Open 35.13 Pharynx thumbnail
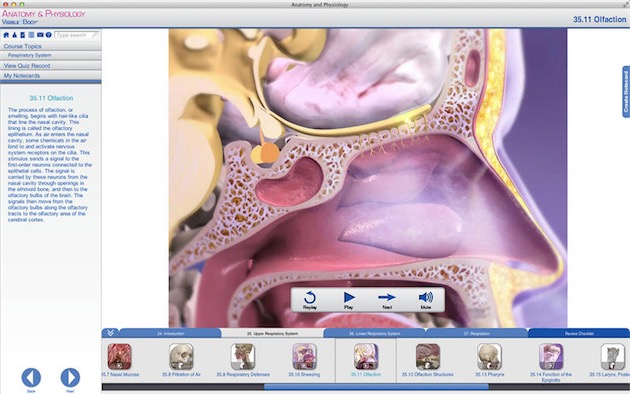 [x=489, y=357]
